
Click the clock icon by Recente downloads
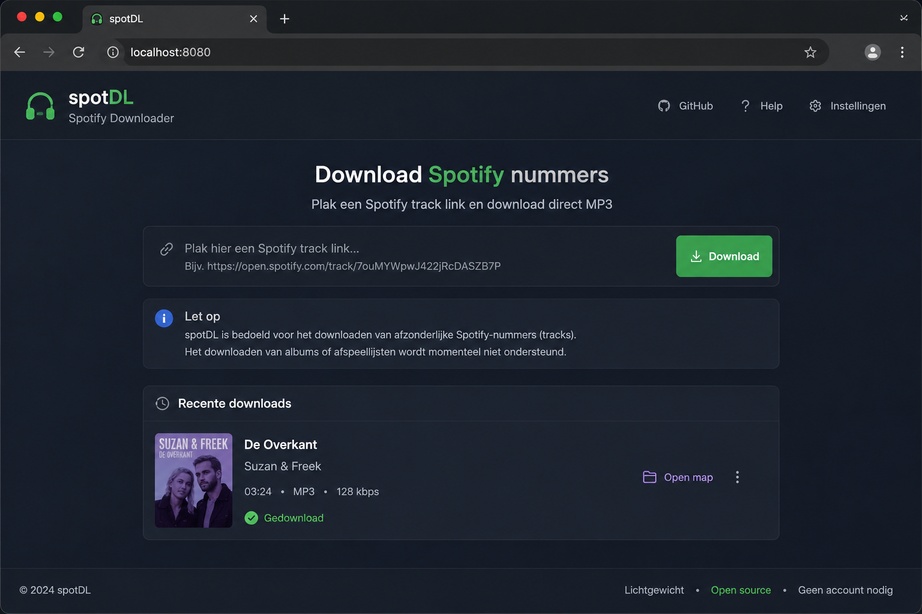pos(162,403)
